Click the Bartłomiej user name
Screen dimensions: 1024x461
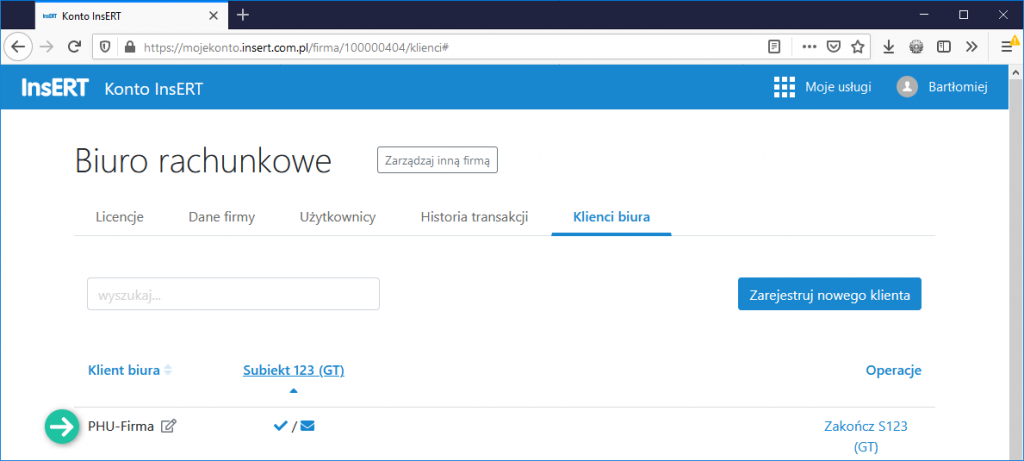point(958,87)
